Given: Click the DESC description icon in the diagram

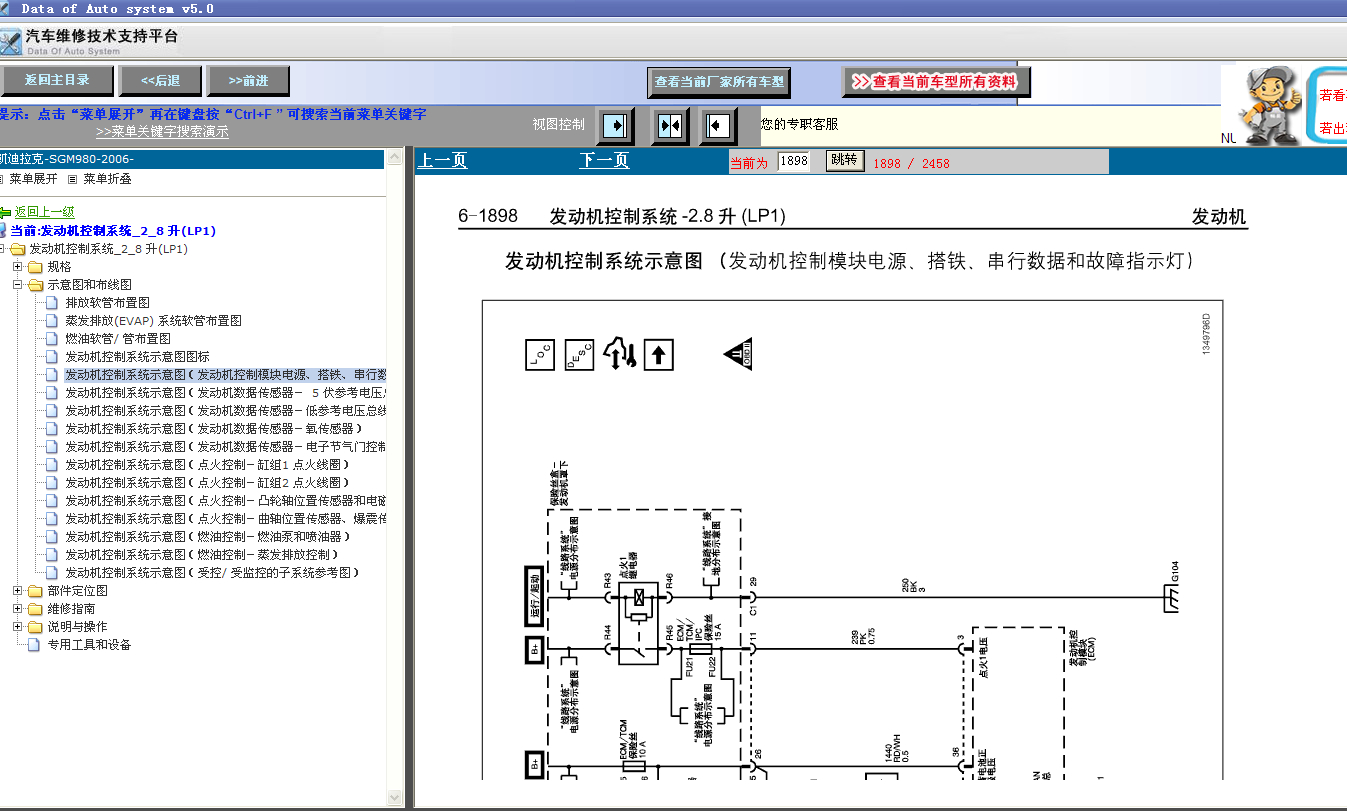Looking at the screenshot, I should [579, 354].
